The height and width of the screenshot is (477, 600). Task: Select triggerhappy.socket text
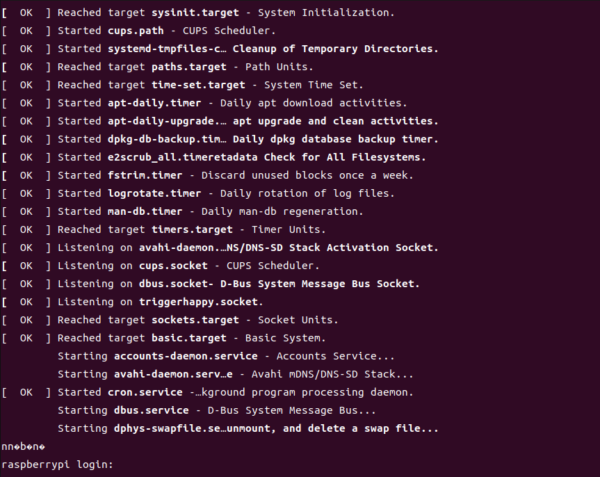click(198, 302)
